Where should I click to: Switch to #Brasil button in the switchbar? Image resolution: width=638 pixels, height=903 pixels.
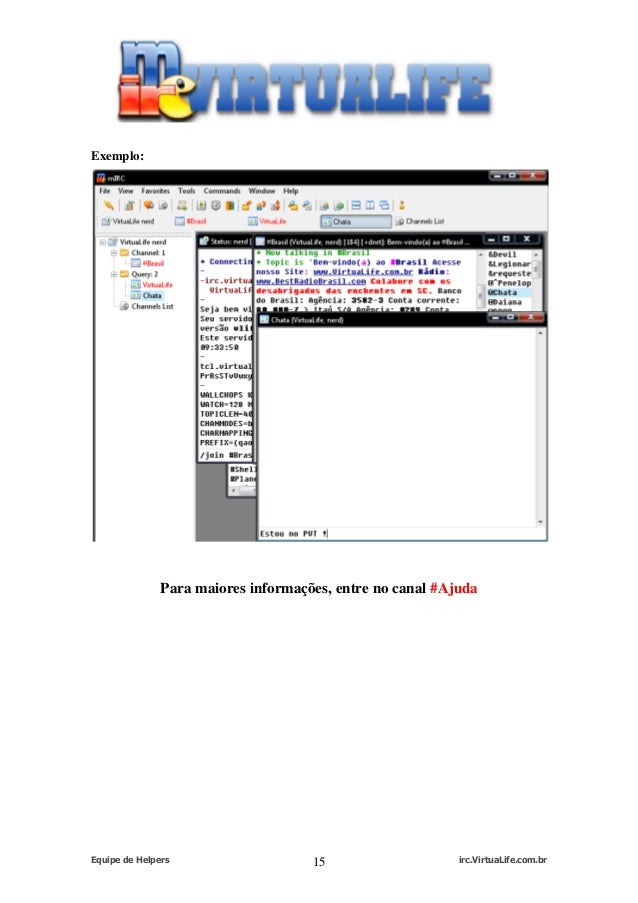coord(191,221)
